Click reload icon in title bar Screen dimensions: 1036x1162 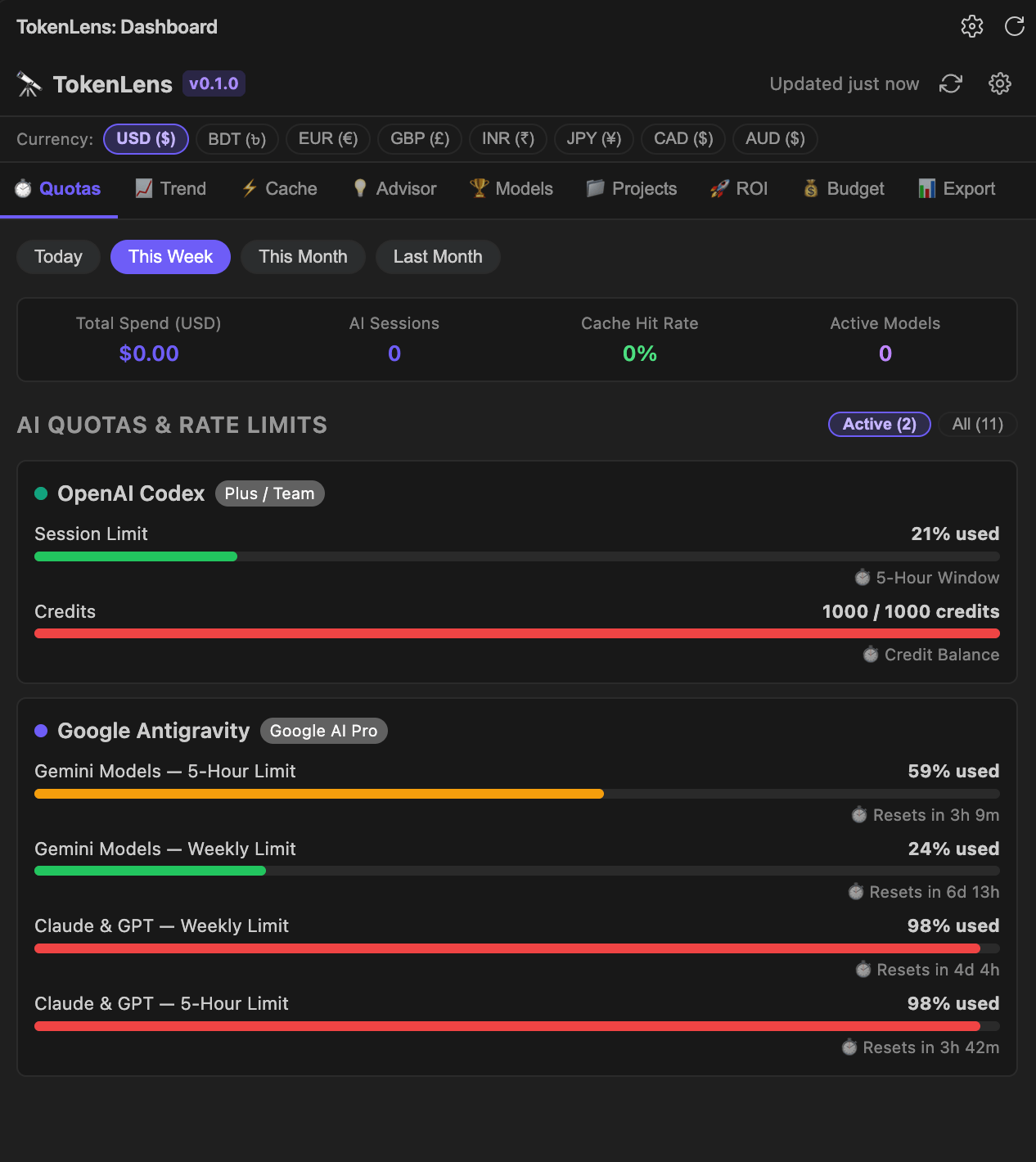point(1015,26)
